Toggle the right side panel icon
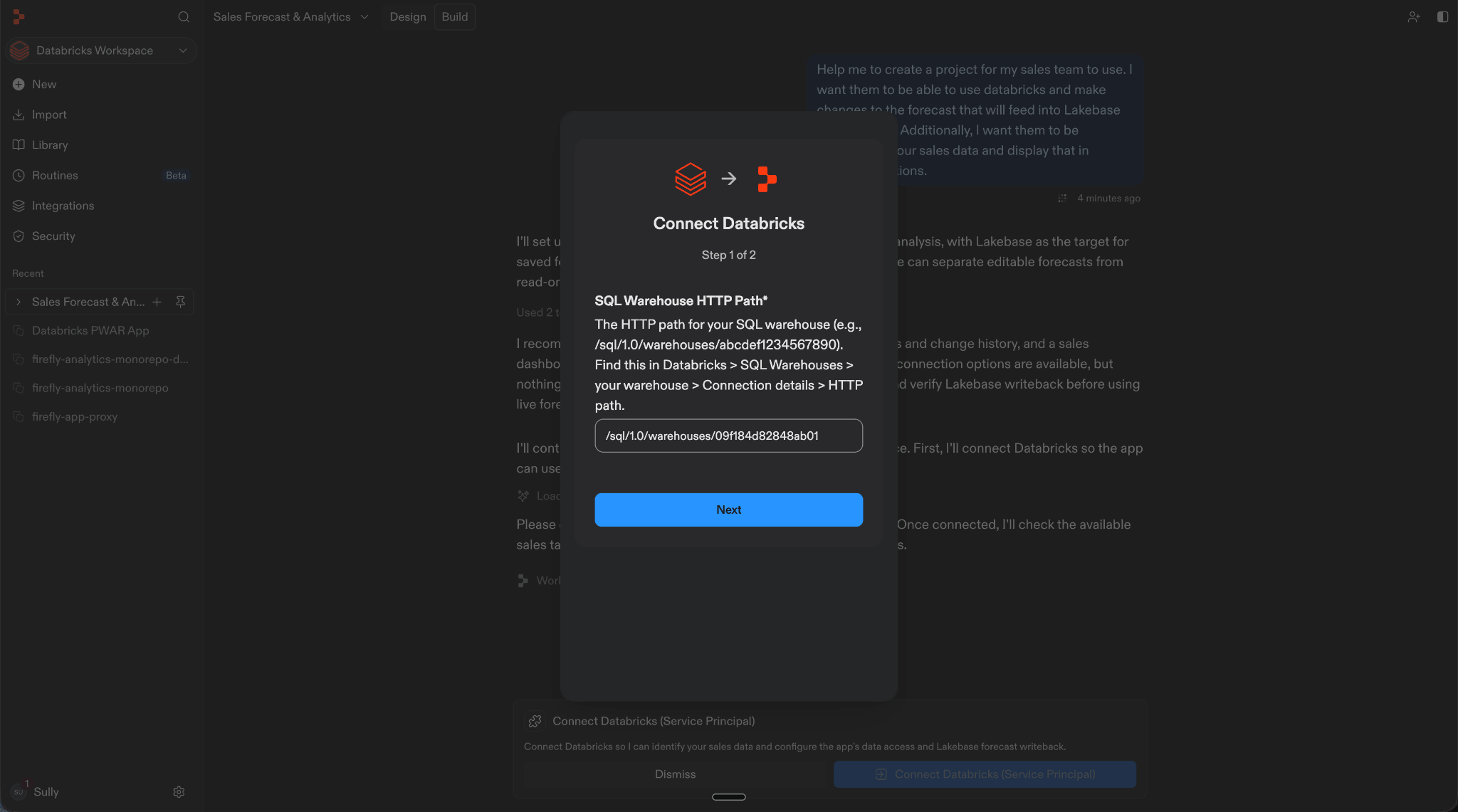Viewport: 1458px width, 812px height. click(1442, 16)
